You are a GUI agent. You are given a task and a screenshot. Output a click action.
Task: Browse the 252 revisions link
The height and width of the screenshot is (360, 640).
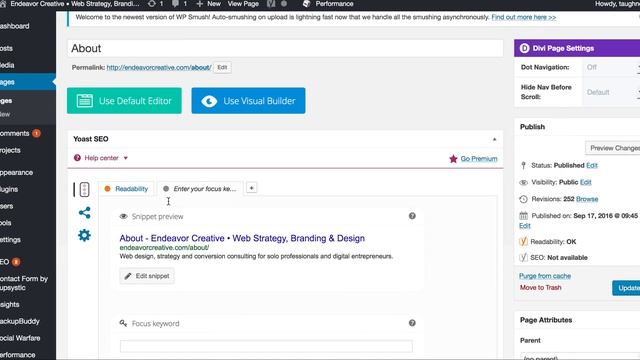click(587, 199)
